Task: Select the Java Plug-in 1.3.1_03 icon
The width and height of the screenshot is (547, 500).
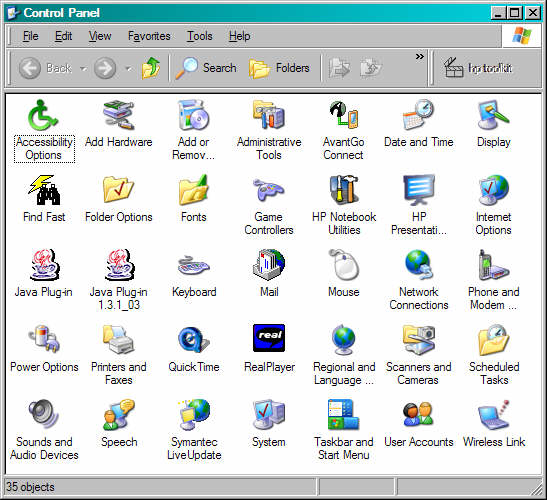Action: (x=119, y=265)
